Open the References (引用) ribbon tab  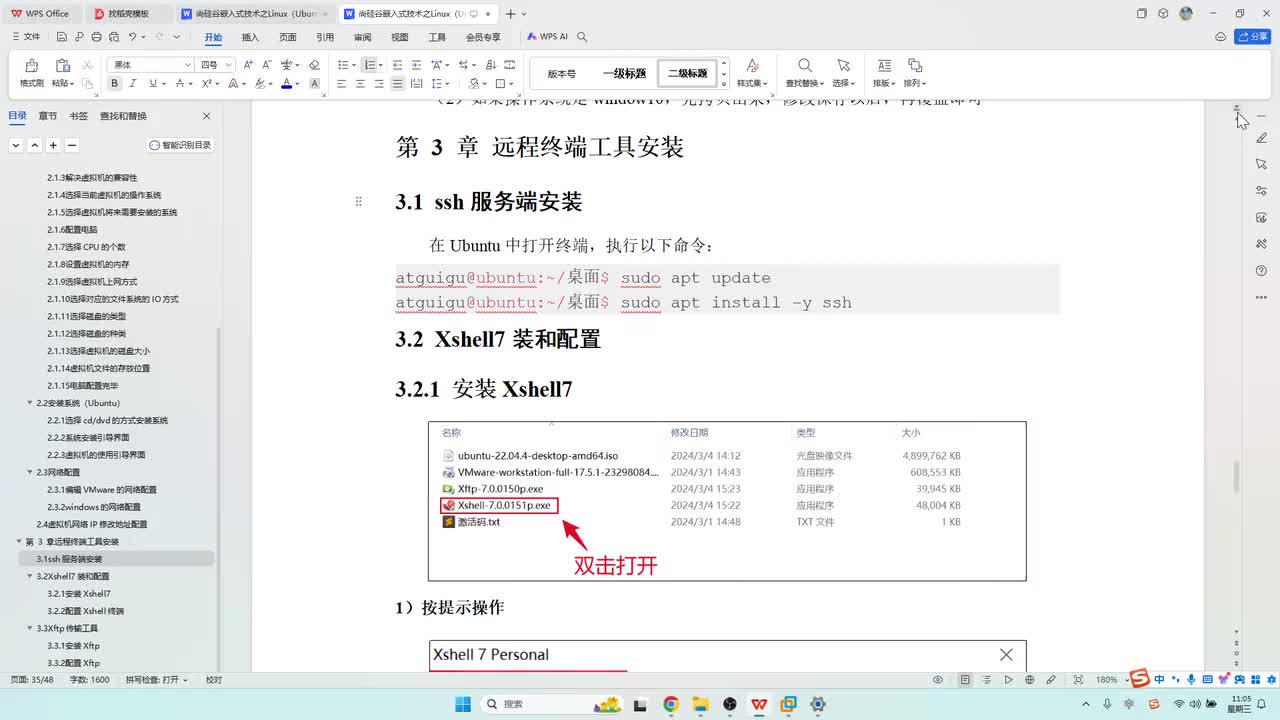tap(325, 37)
